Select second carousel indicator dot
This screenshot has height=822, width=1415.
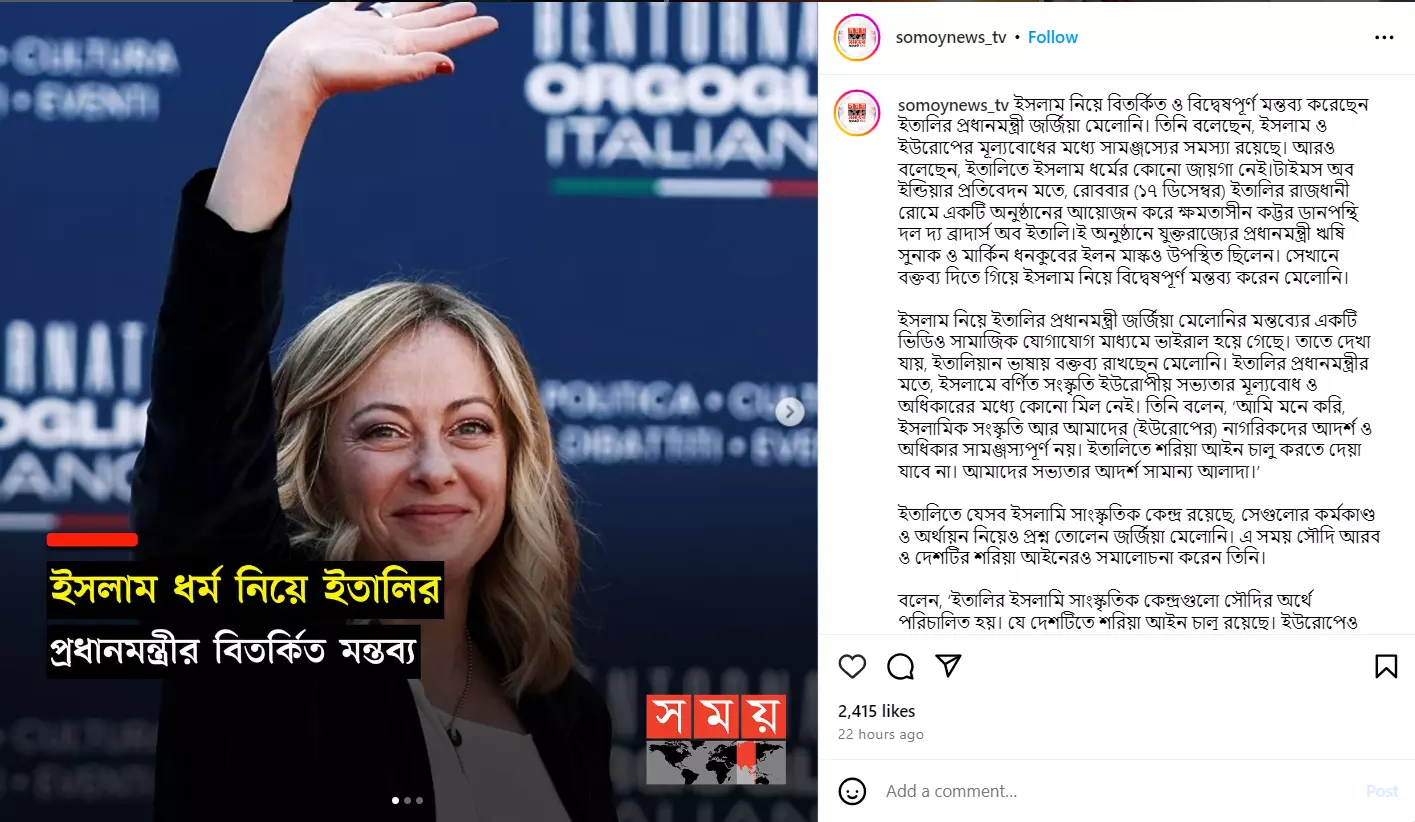click(407, 800)
